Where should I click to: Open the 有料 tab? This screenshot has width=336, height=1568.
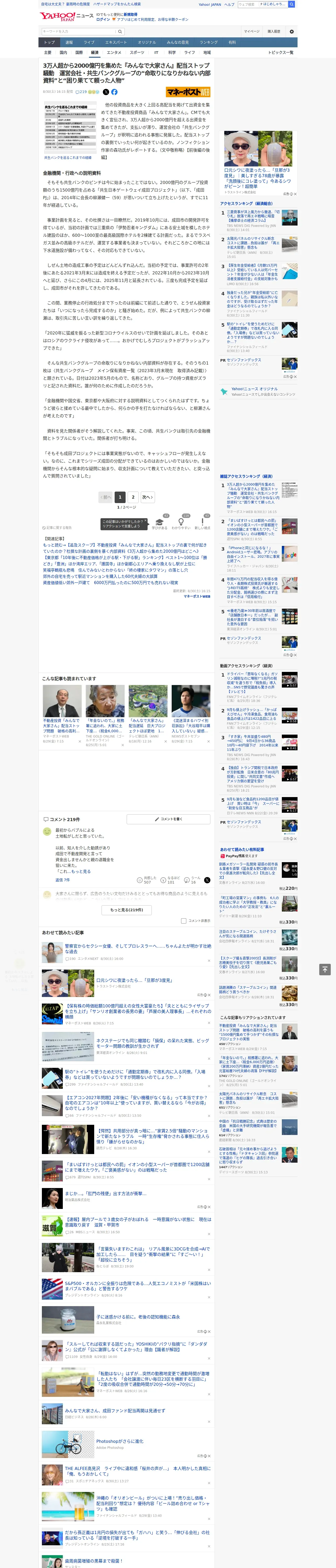click(232, 43)
